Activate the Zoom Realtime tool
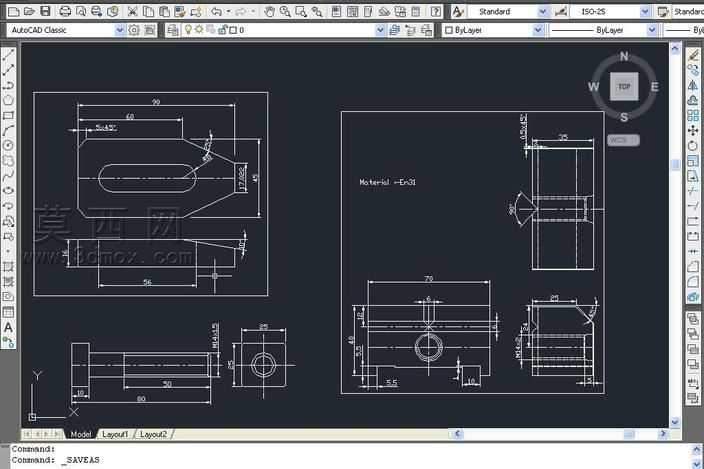704x469 pixels. [x=285, y=11]
